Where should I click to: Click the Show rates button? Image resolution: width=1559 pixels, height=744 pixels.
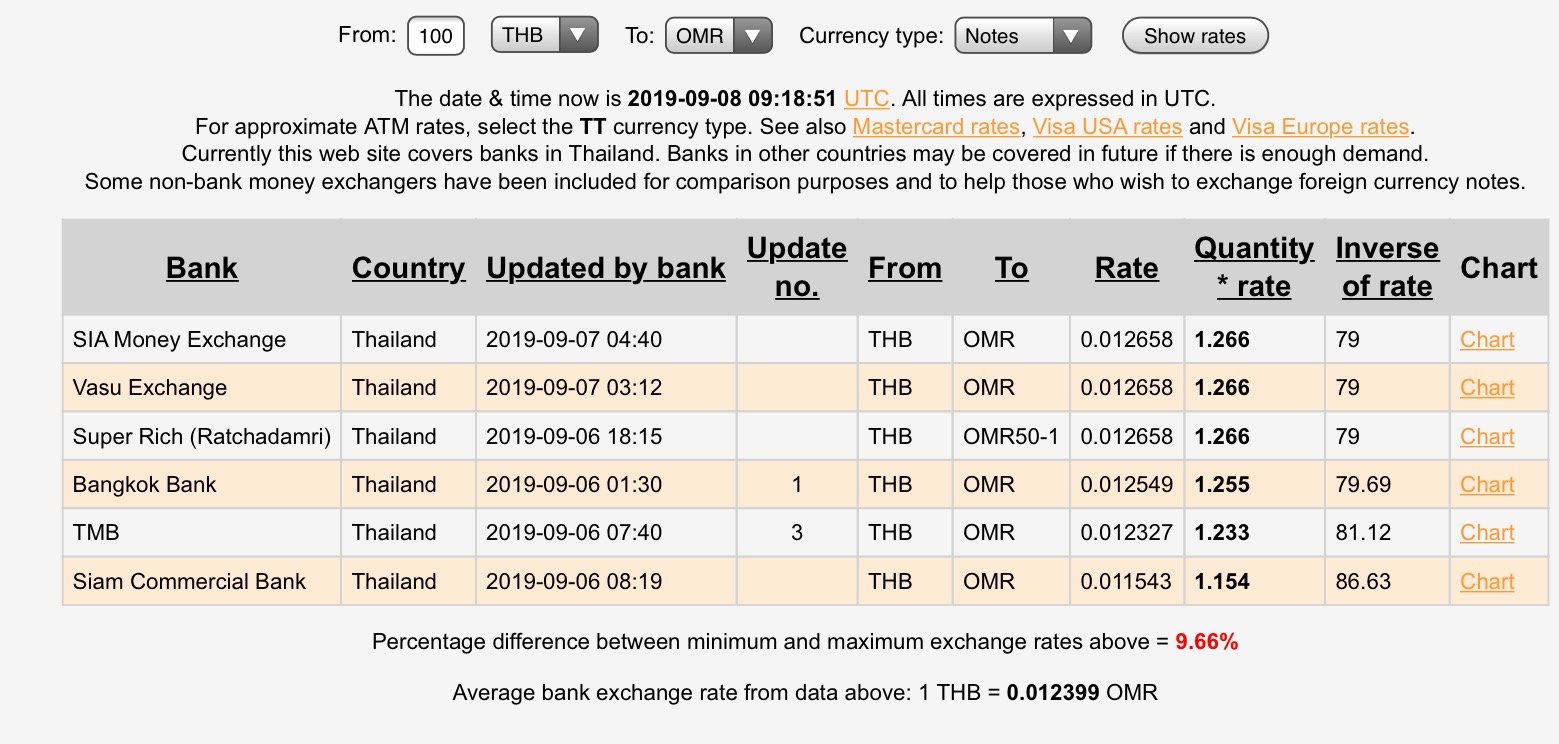tap(1195, 36)
